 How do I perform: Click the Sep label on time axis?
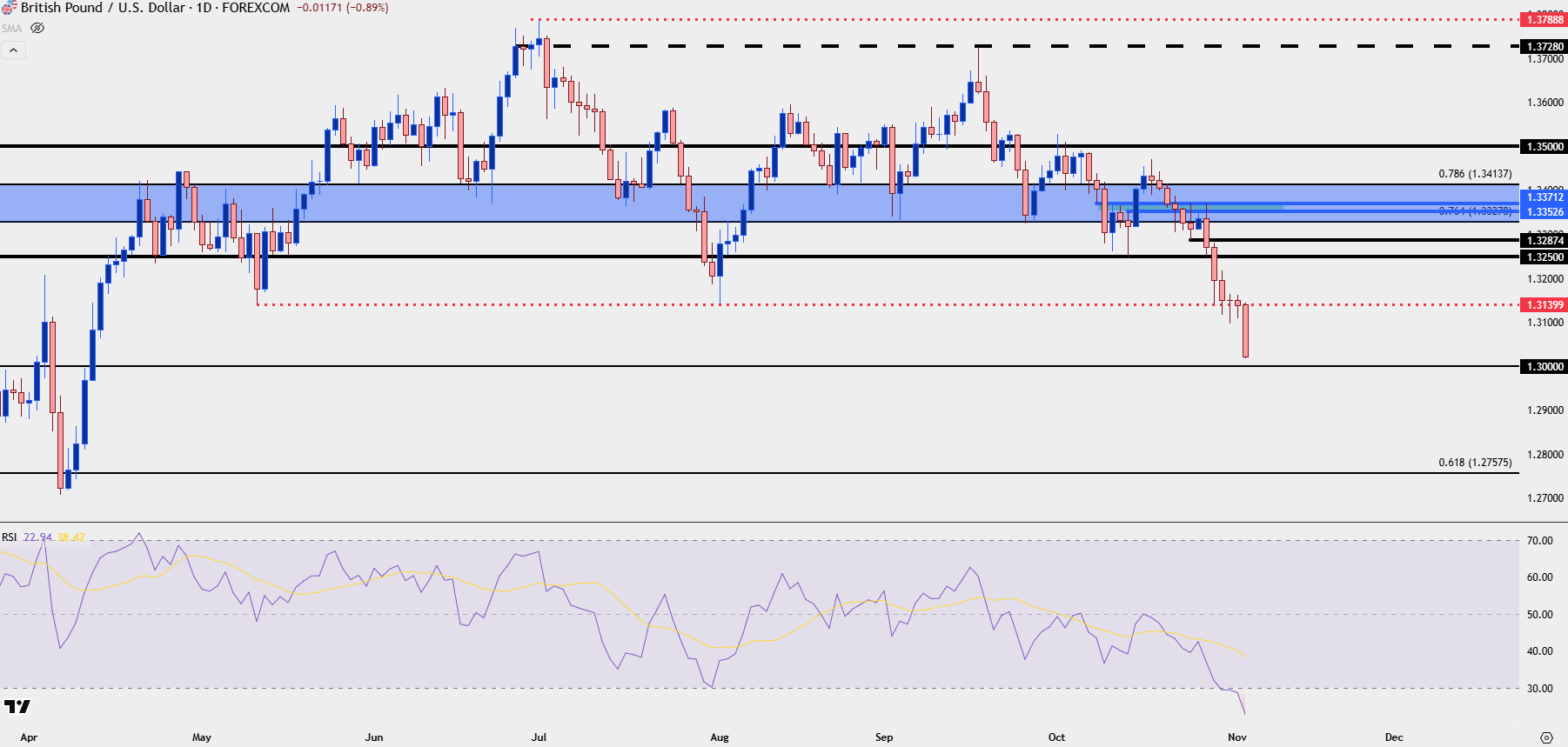pos(884,737)
